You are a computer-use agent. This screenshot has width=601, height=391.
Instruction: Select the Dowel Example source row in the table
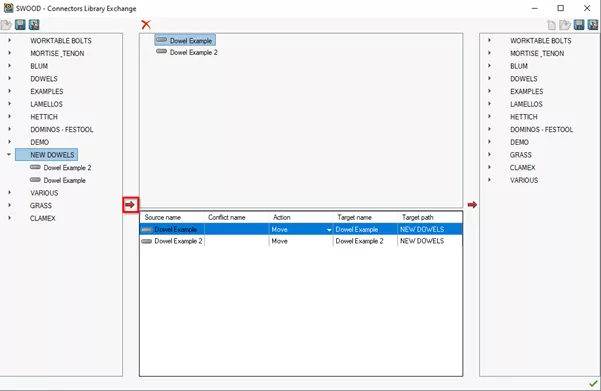172,229
